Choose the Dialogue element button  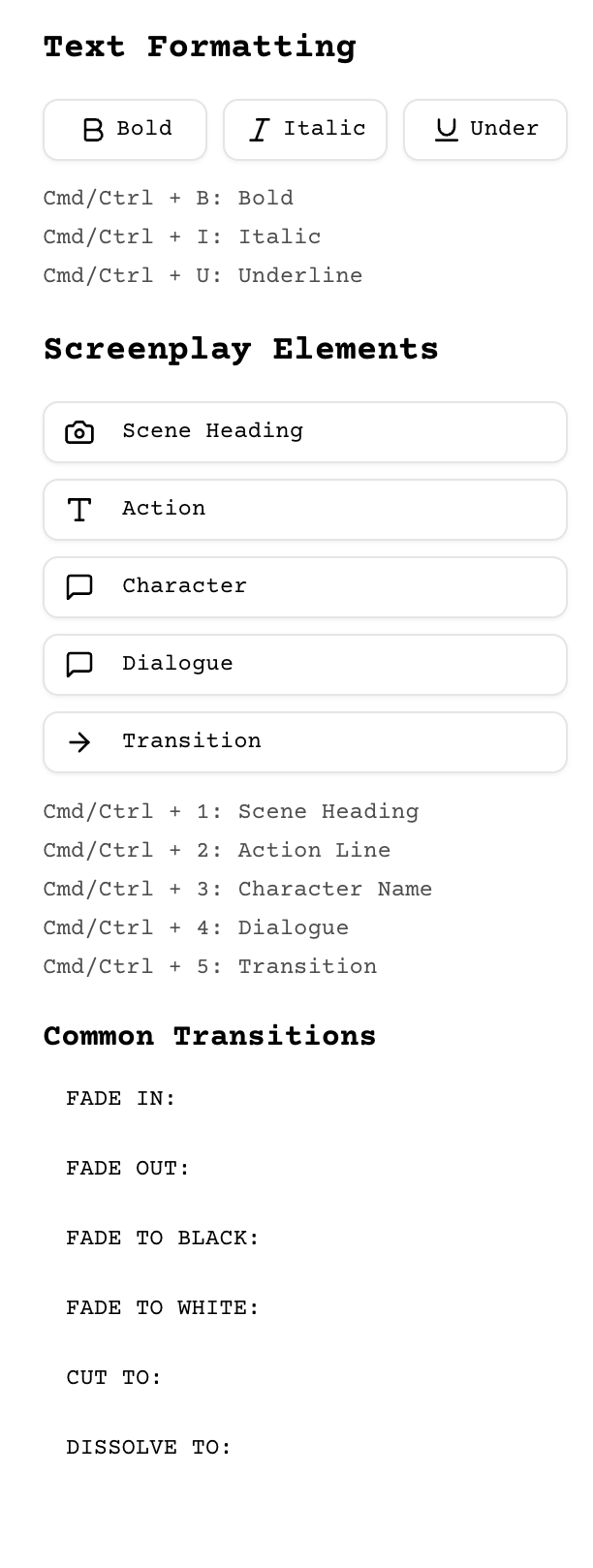pos(305,665)
